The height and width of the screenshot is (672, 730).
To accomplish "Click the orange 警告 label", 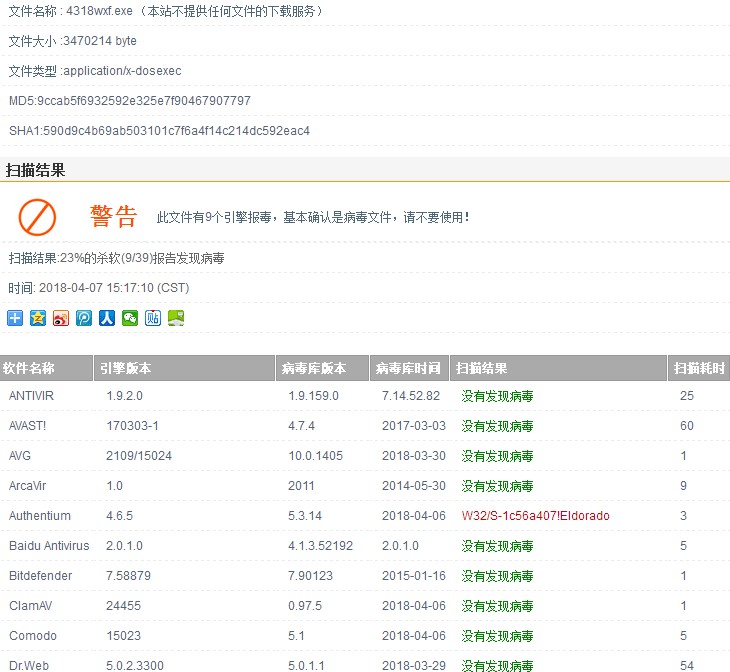I will pos(114,217).
